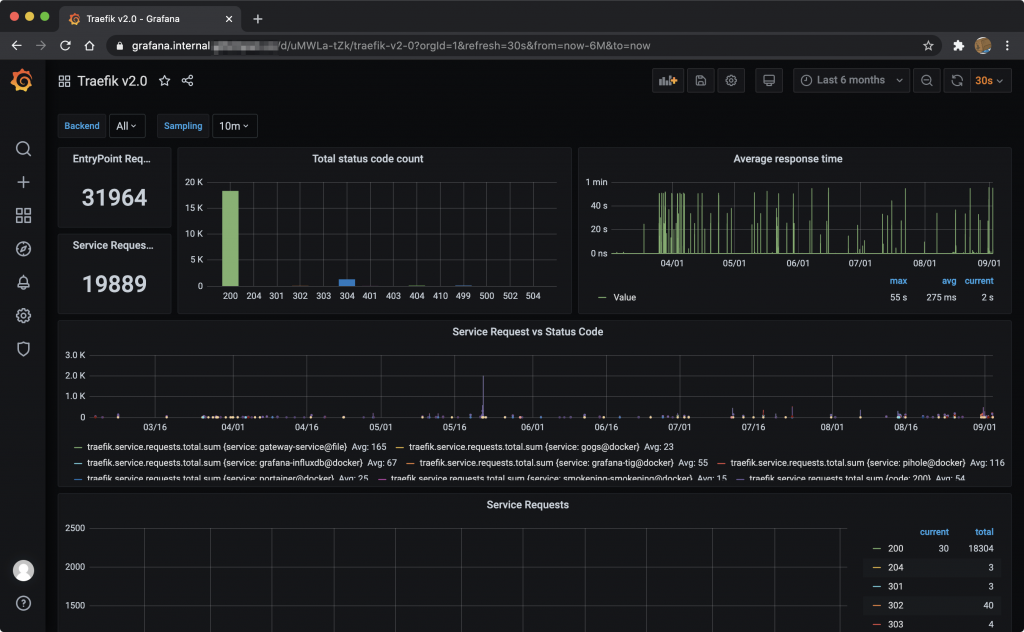This screenshot has width=1024, height=632.
Task: Click the Traefik v2.0 dashboard title
Action: point(112,81)
